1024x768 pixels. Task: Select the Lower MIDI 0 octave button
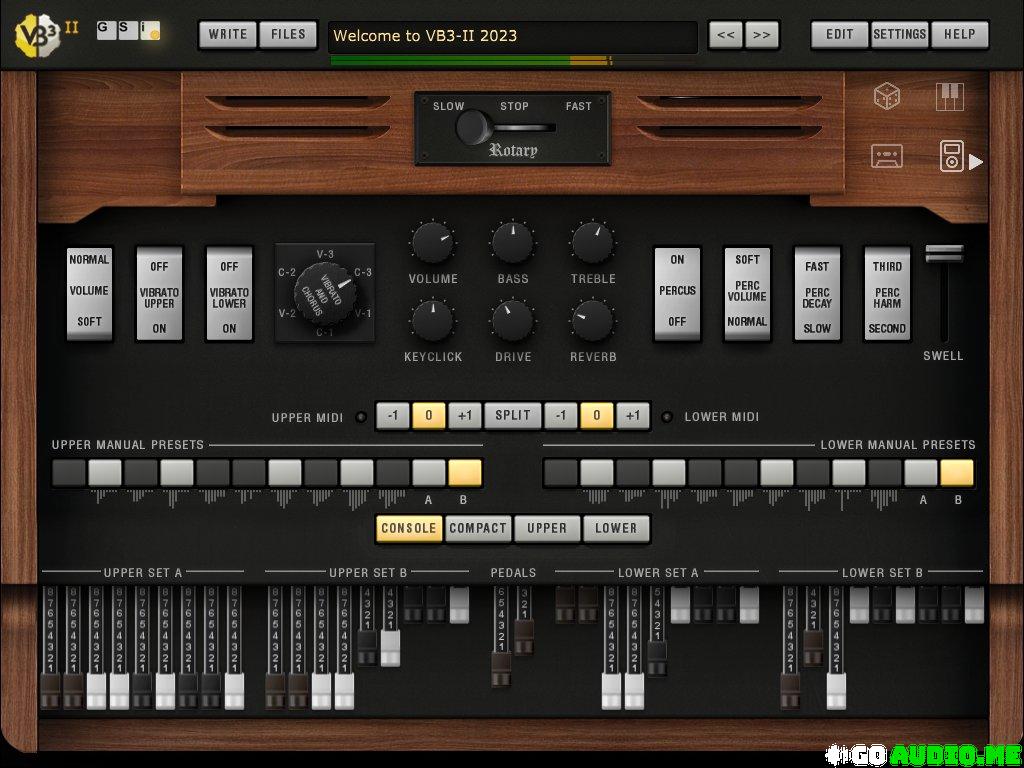tap(596, 416)
